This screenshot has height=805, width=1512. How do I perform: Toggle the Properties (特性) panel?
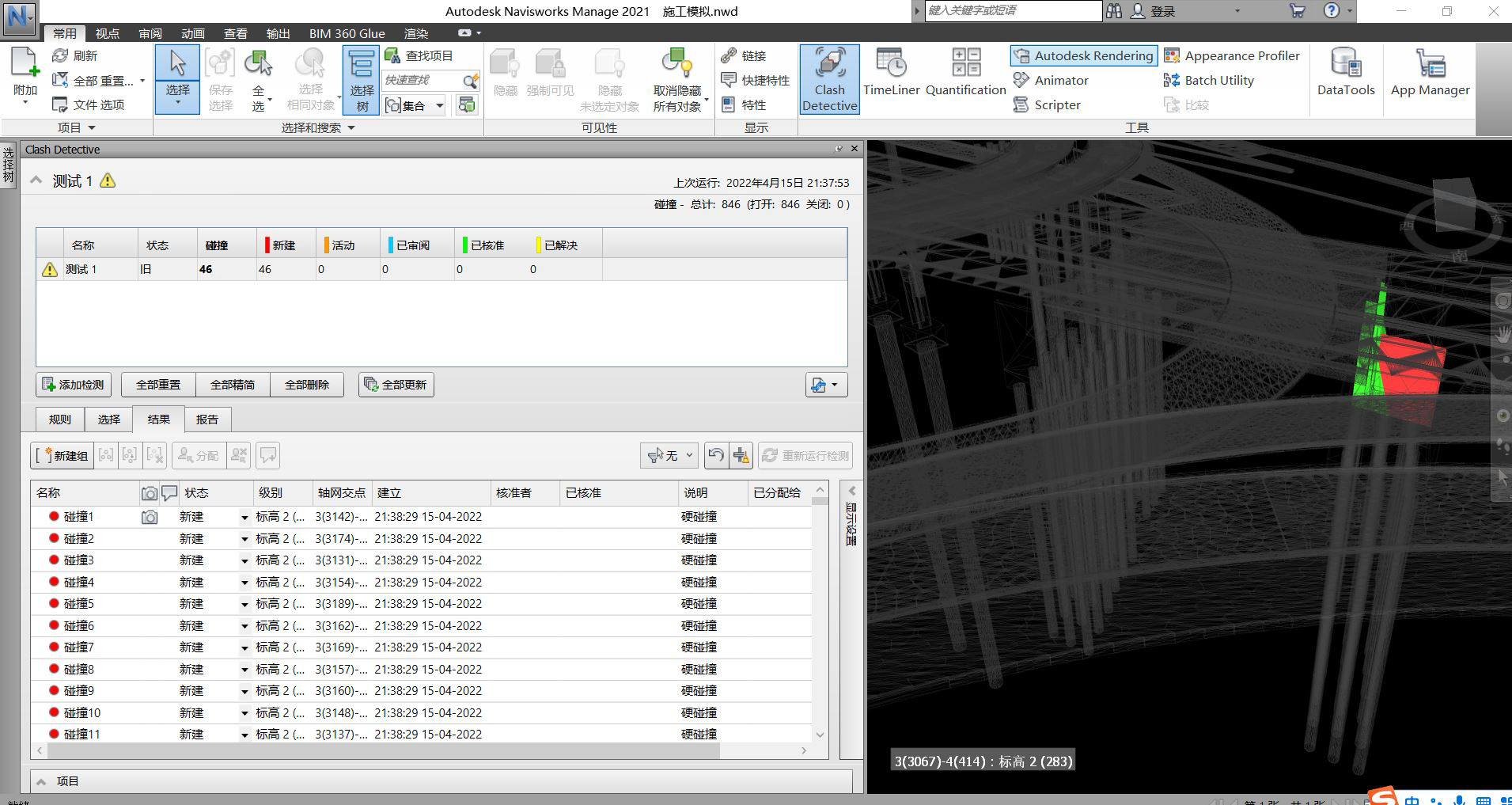pyautogui.click(x=744, y=104)
